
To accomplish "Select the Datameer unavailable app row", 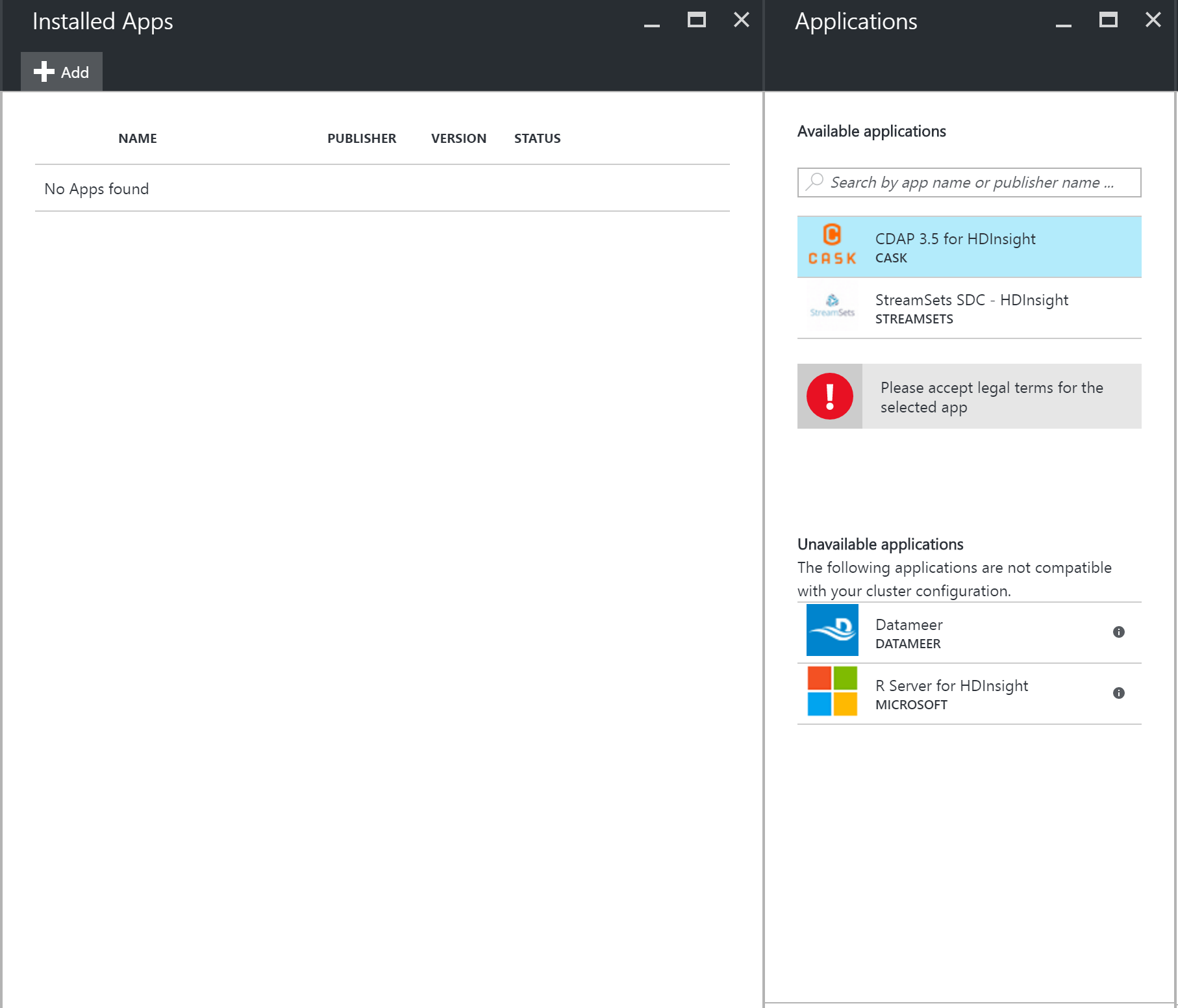I will pyautogui.click(x=970, y=633).
